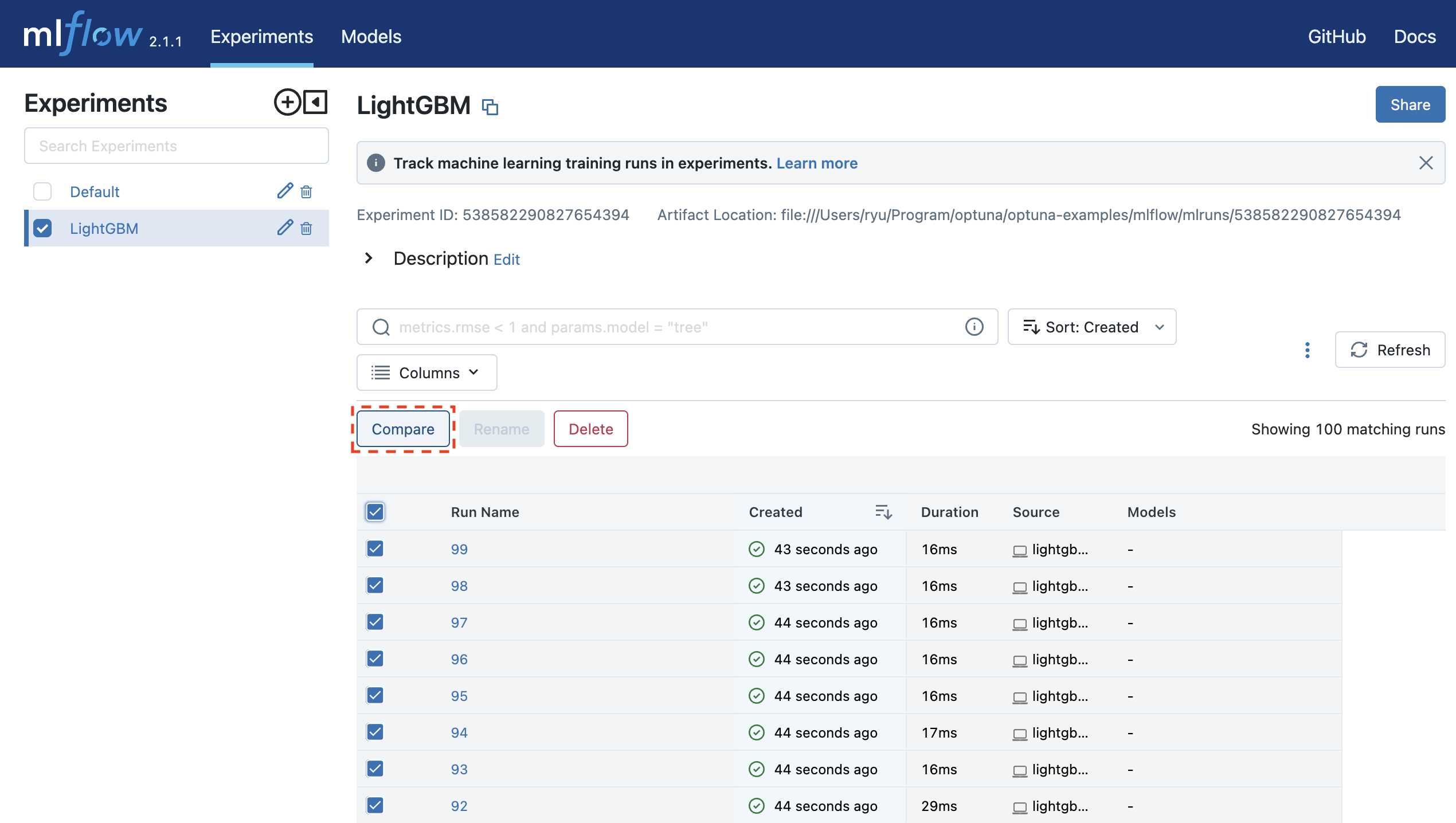
Task: Toggle the select-all runs header checkbox
Action: click(x=375, y=512)
